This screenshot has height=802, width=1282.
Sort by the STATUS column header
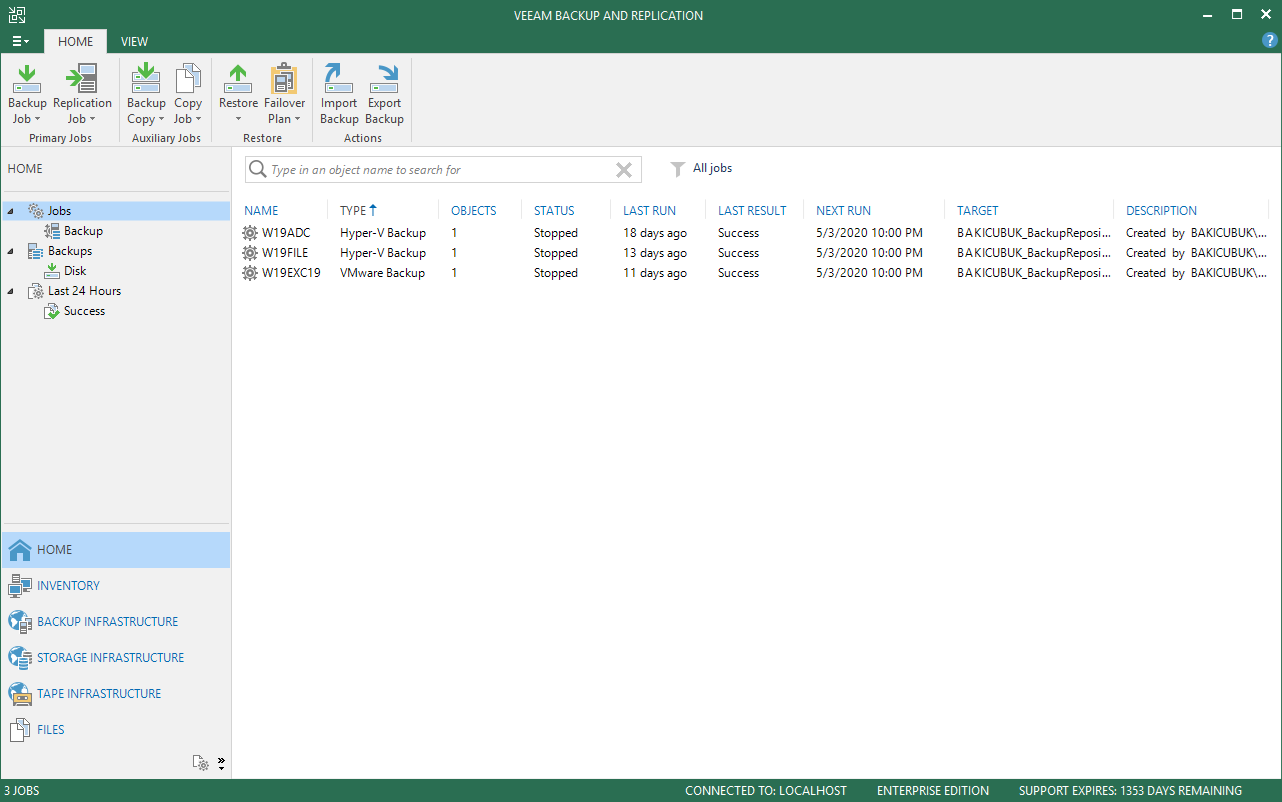[554, 211]
